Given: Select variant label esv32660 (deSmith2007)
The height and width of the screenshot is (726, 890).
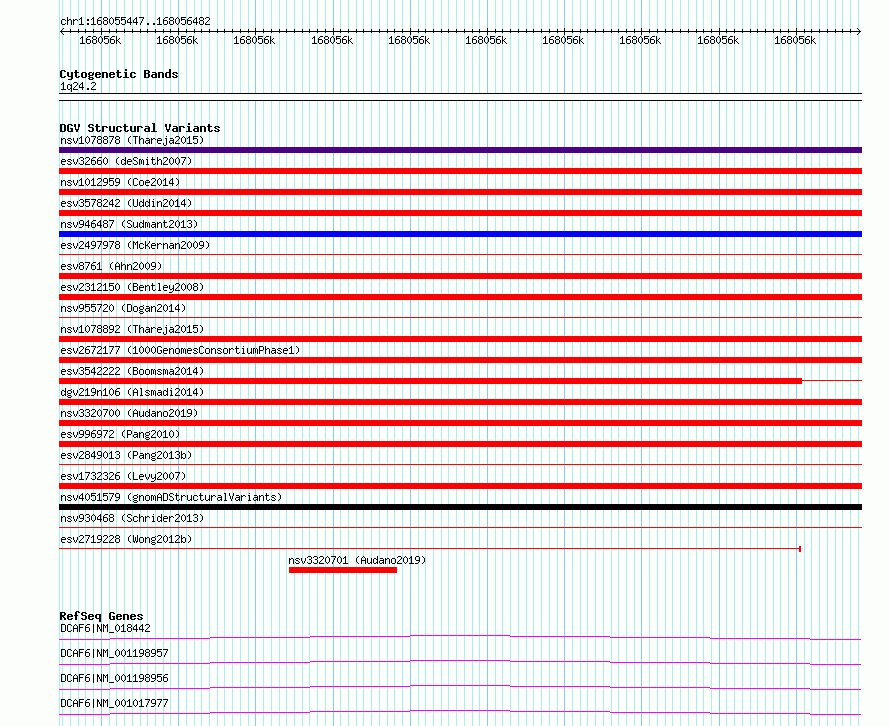Looking at the screenshot, I should (x=126, y=161).
